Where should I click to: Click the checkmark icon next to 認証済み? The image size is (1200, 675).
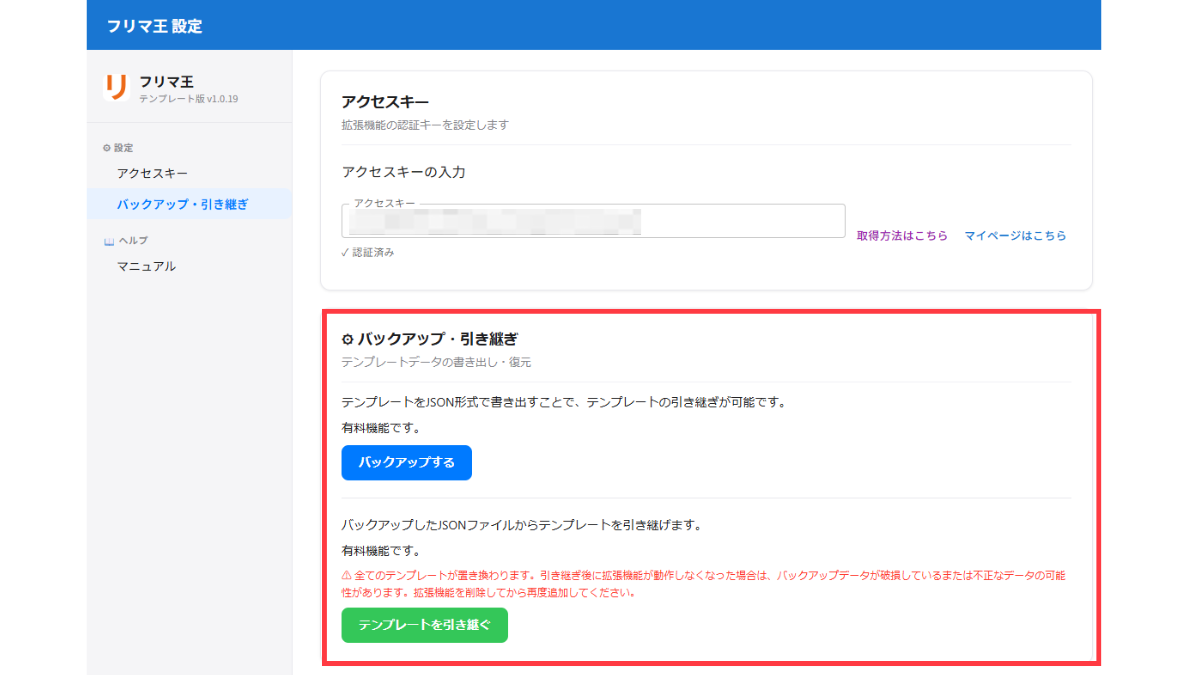point(343,253)
